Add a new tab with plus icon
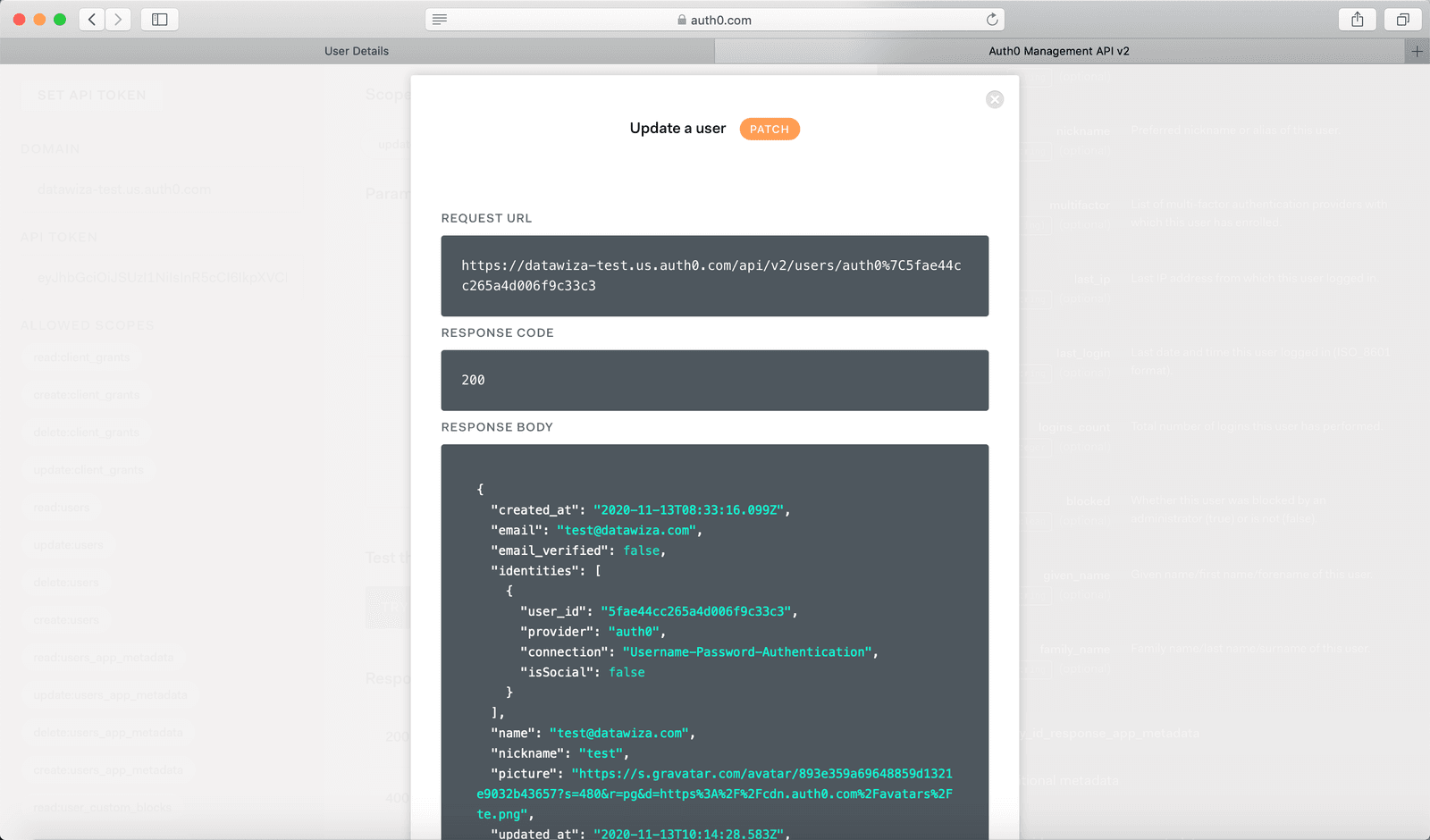 (1417, 51)
